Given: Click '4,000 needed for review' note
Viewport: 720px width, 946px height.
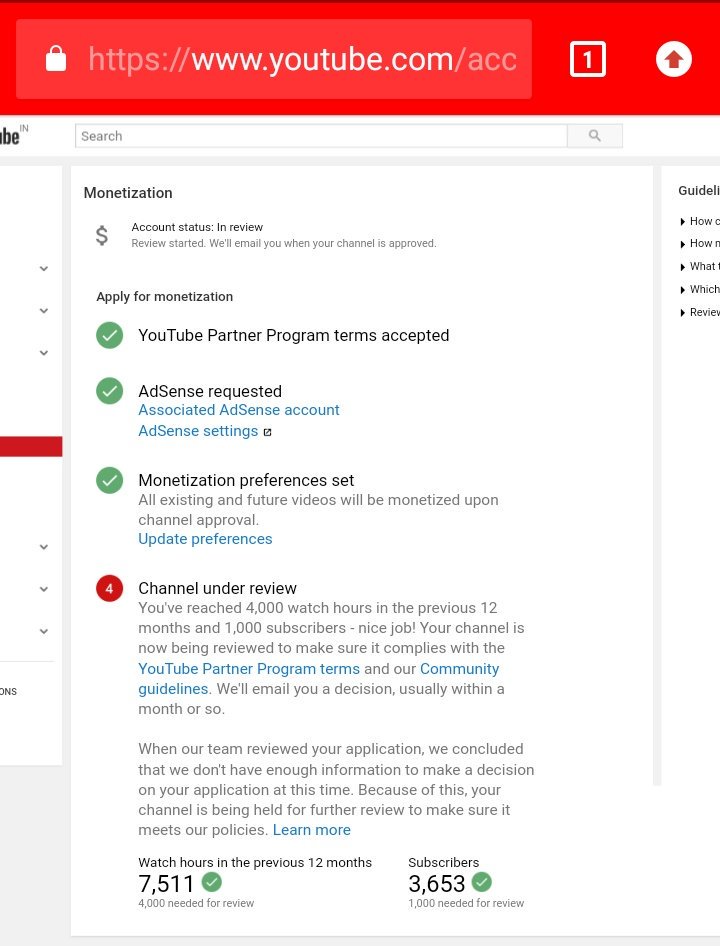Looking at the screenshot, I should coord(196,903).
